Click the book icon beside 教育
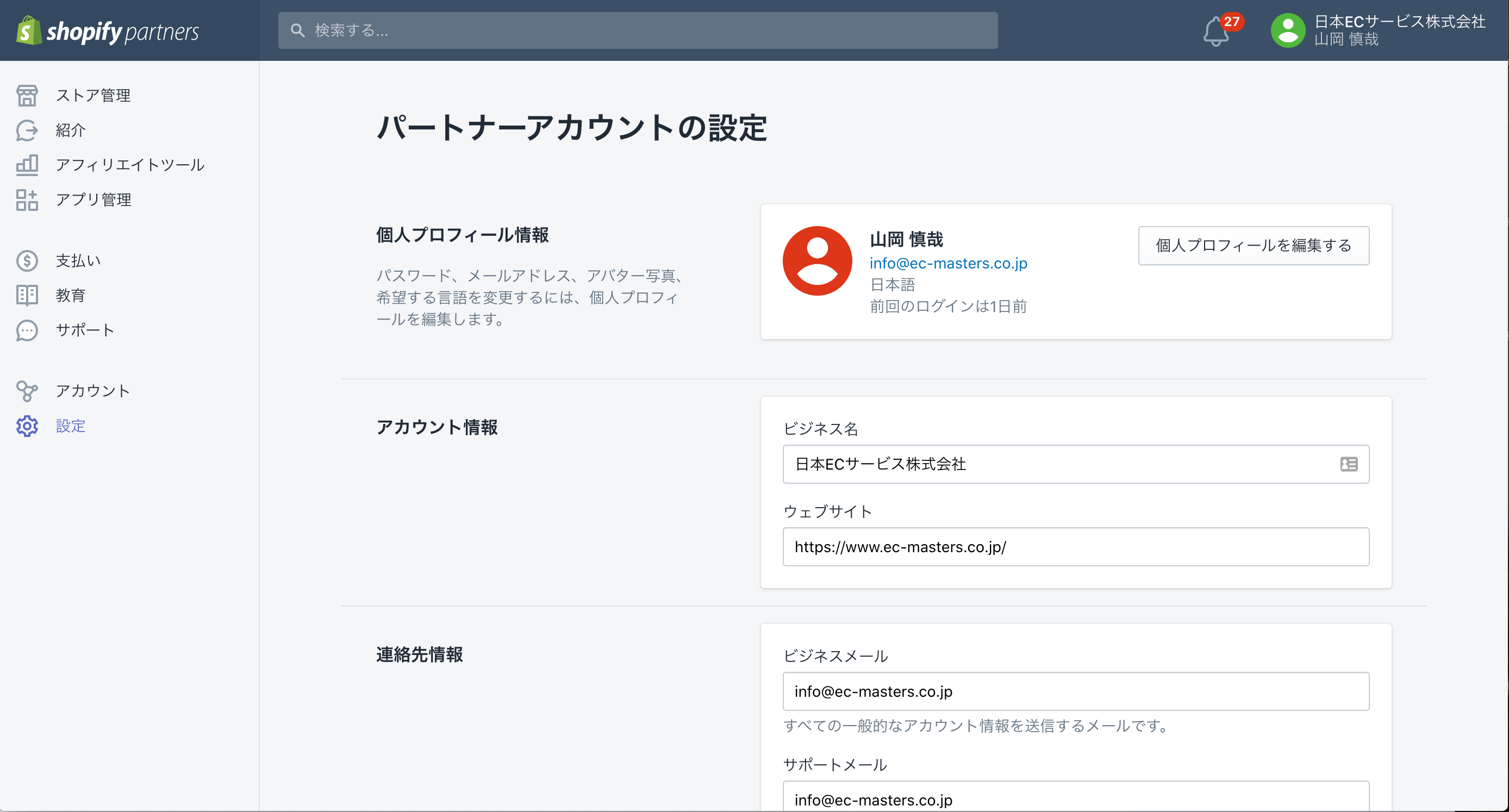 (27, 295)
